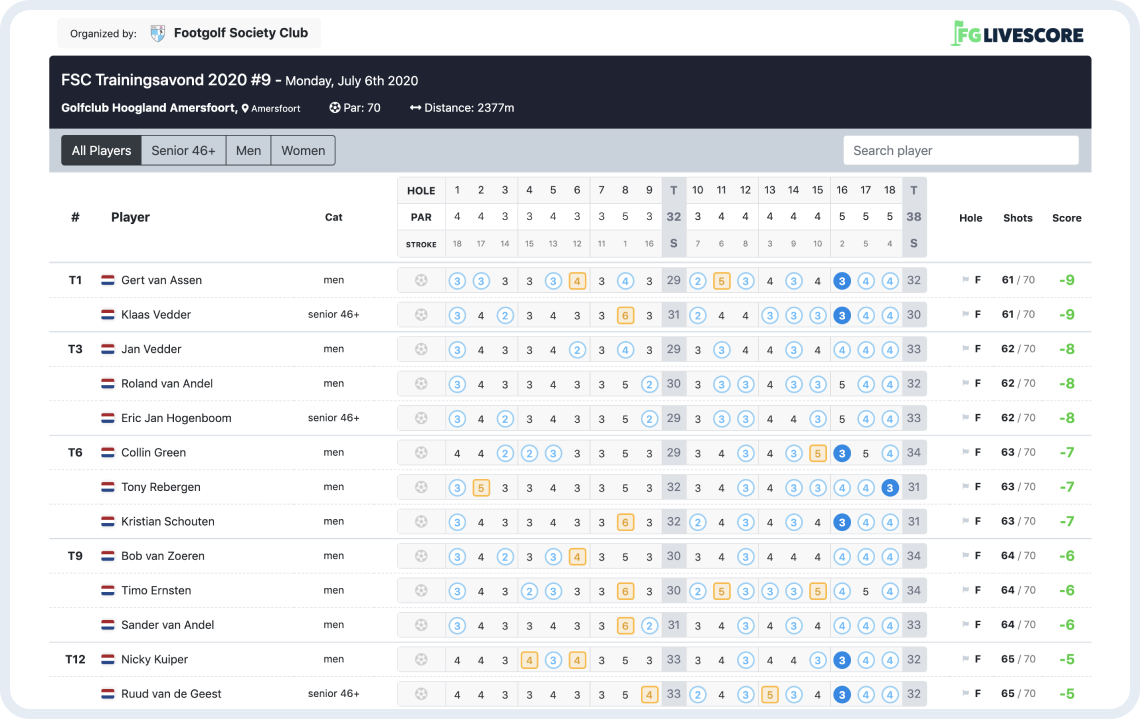Click Nicky Kuiper's row football icon
The image size is (1140, 719).
click(x=421, y=660)
